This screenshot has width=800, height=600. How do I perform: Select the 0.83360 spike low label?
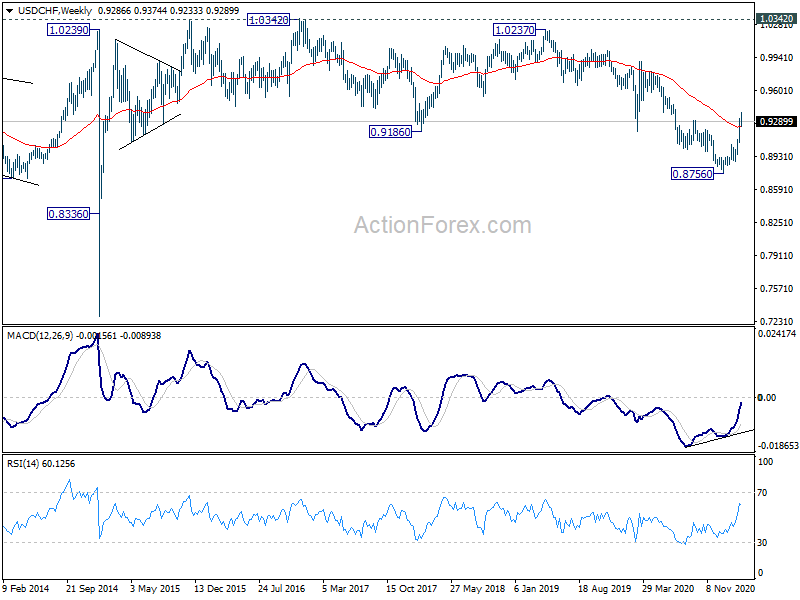pos(68,214)
